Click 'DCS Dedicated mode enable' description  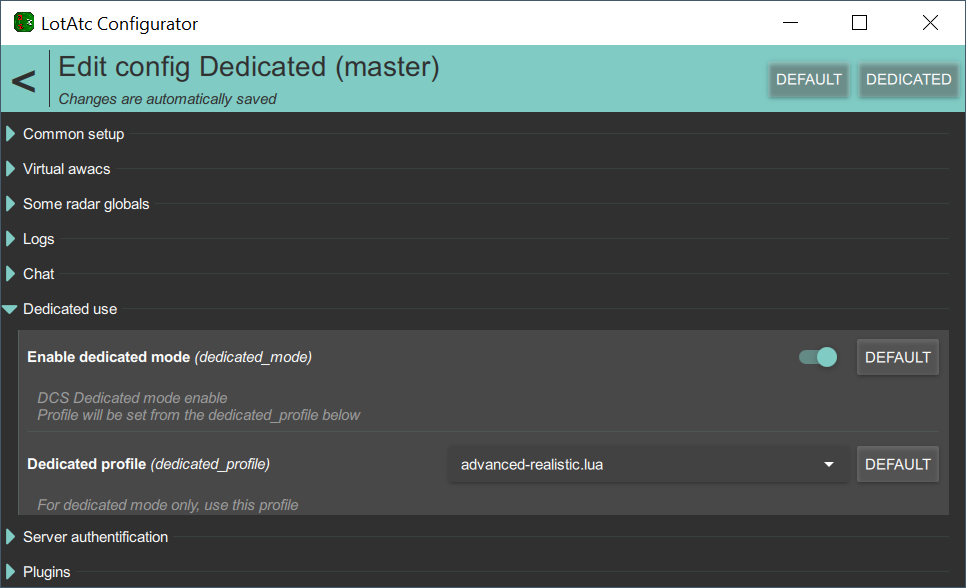pyautogui.click(x=132, y=398)
